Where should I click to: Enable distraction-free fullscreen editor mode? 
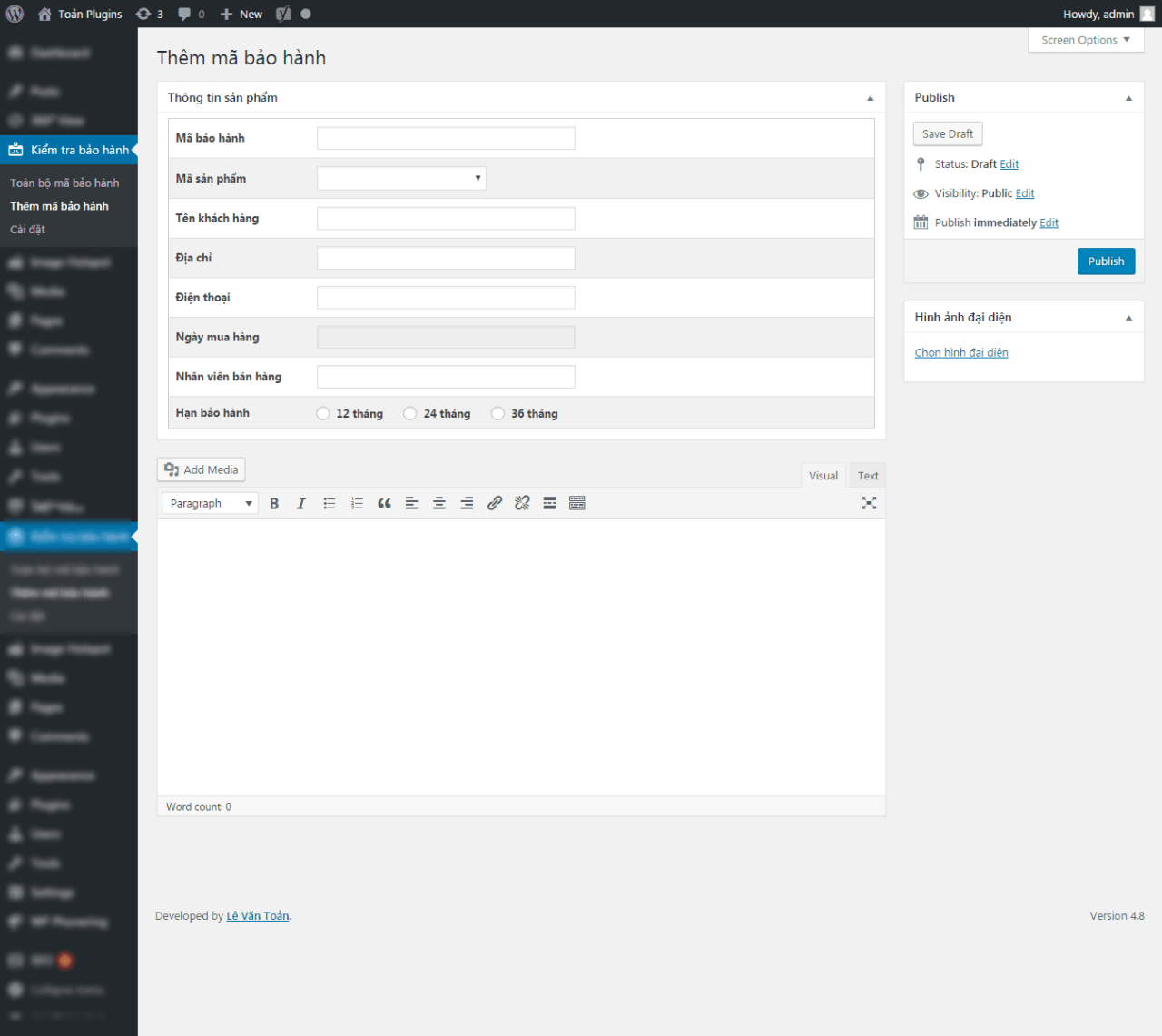(x=869, y=503)
